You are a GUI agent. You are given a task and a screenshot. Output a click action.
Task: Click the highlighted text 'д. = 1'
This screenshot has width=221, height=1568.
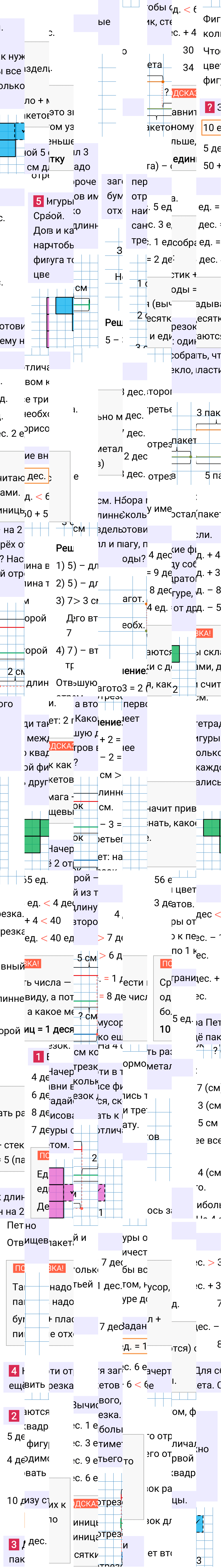click(x=135, y=1346)
